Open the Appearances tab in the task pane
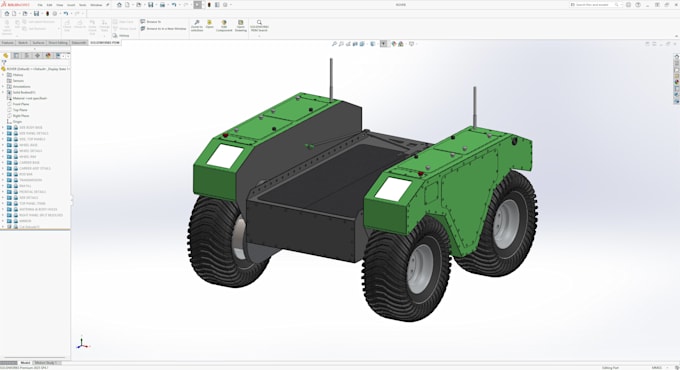 pyautogui.click(x=676, y=82)
